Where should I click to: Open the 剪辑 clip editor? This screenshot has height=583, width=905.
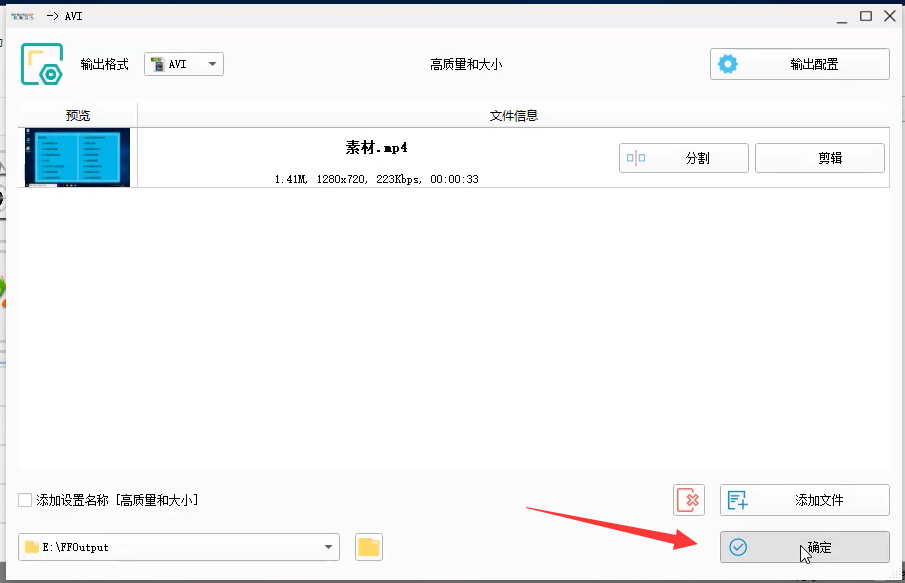point(819,158)
